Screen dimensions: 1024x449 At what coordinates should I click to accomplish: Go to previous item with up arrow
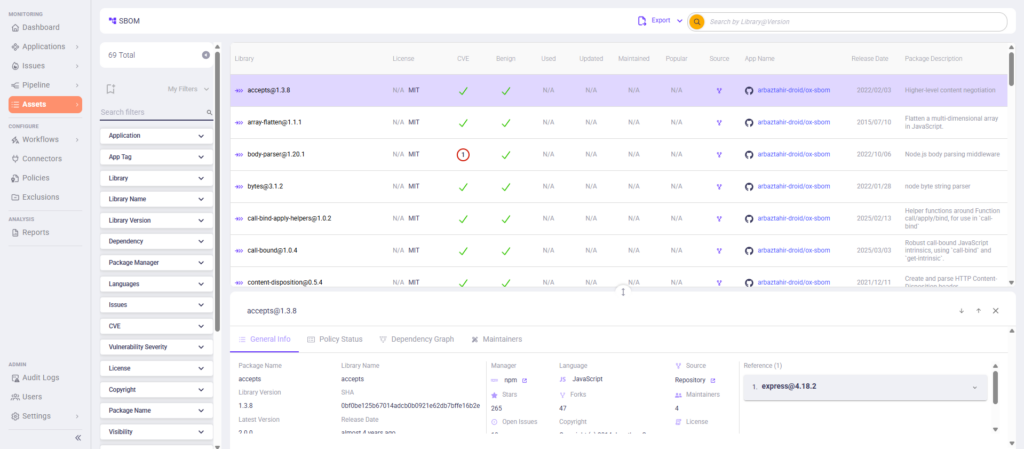978,311
